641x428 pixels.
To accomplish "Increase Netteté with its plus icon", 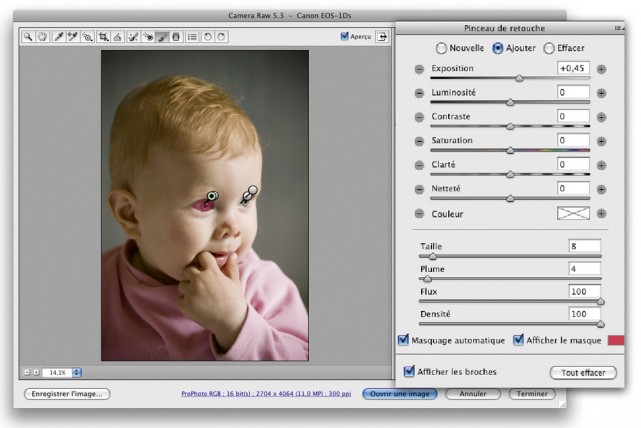I will (601, 190).
